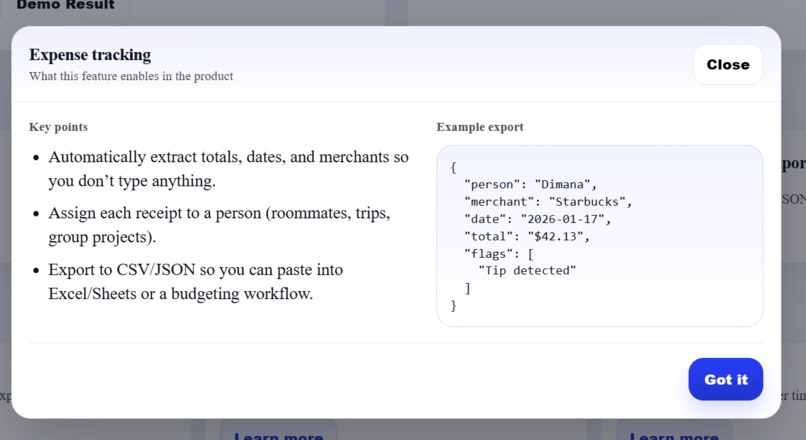Click the Demo Result label behind dialog
806x440 pixels.
pyautogui.click(x=65, y=5)
